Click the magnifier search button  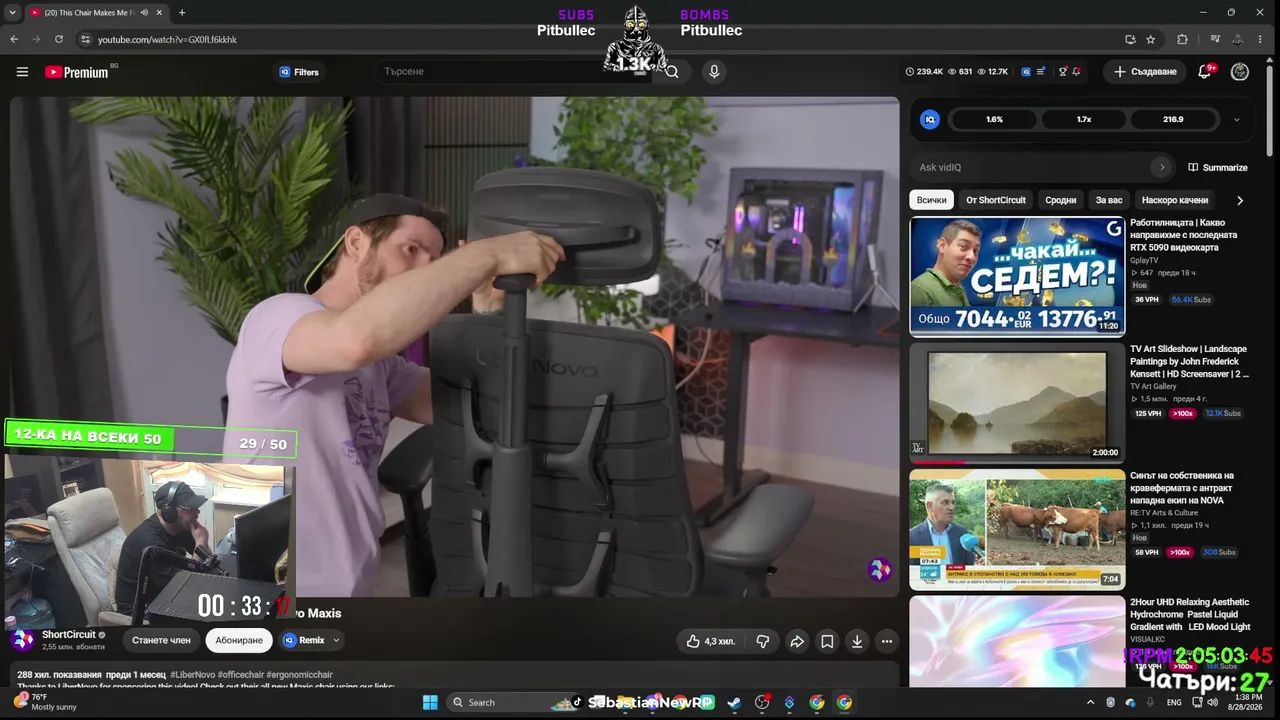(x=672, y=72)
